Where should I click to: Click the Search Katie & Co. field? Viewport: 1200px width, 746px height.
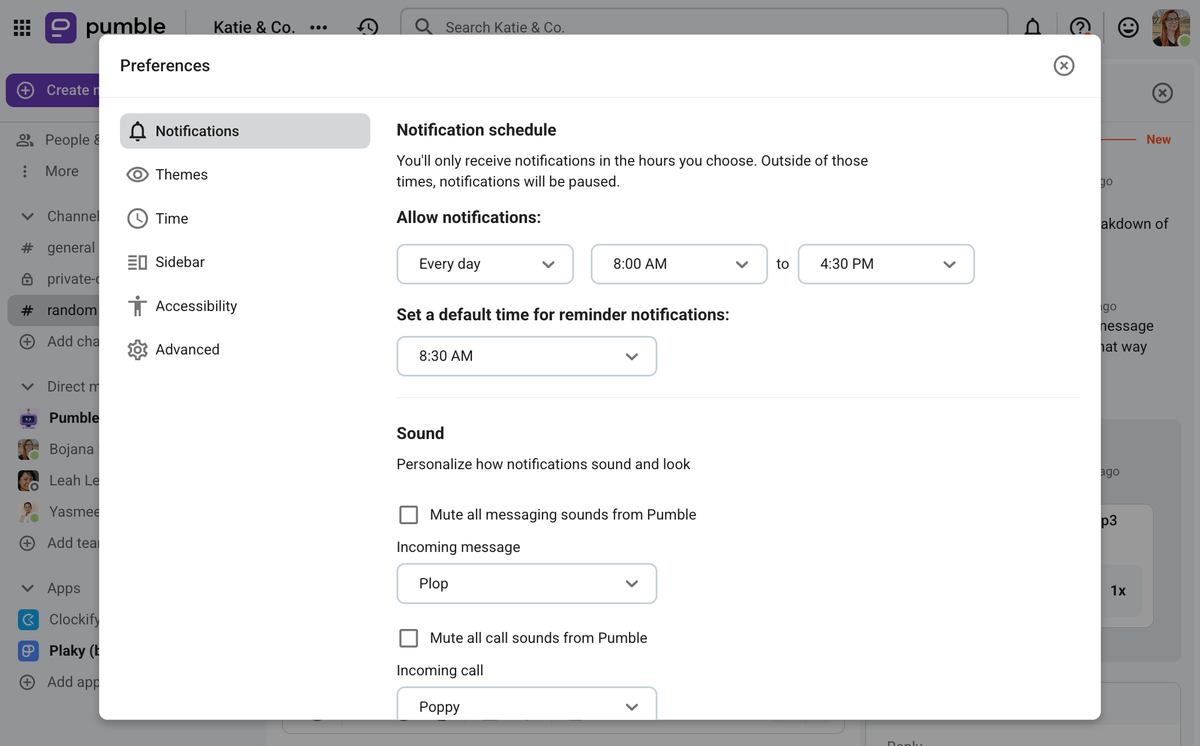click(704, 27)
